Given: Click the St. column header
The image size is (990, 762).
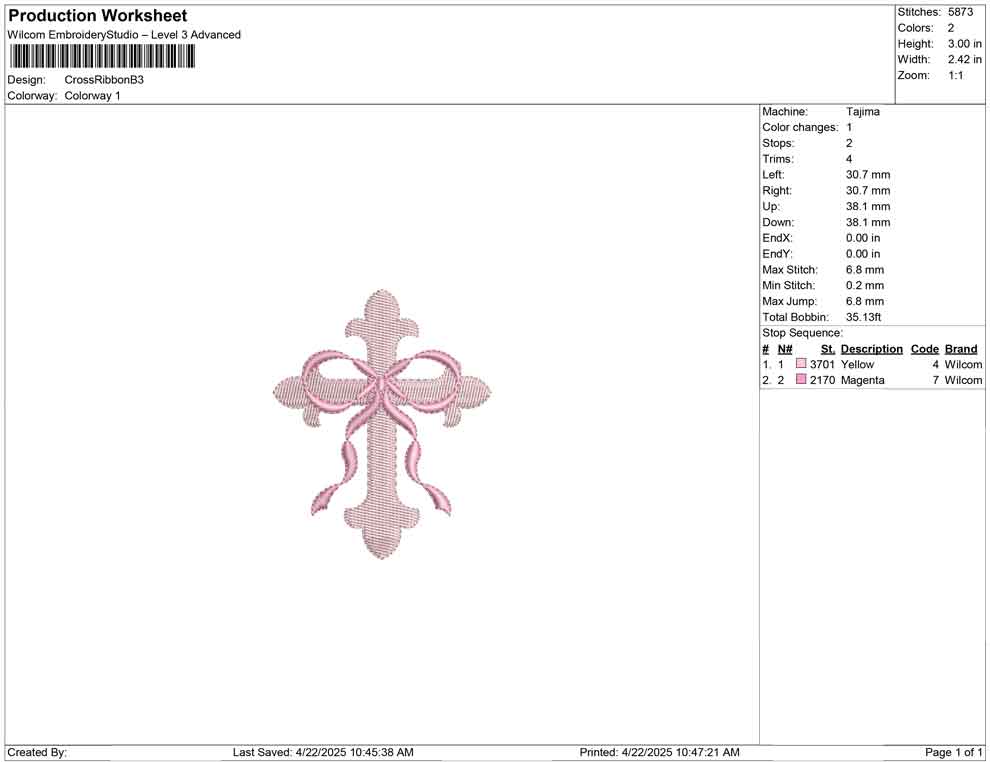Looking at the screenshot, I should pos(827,348).
